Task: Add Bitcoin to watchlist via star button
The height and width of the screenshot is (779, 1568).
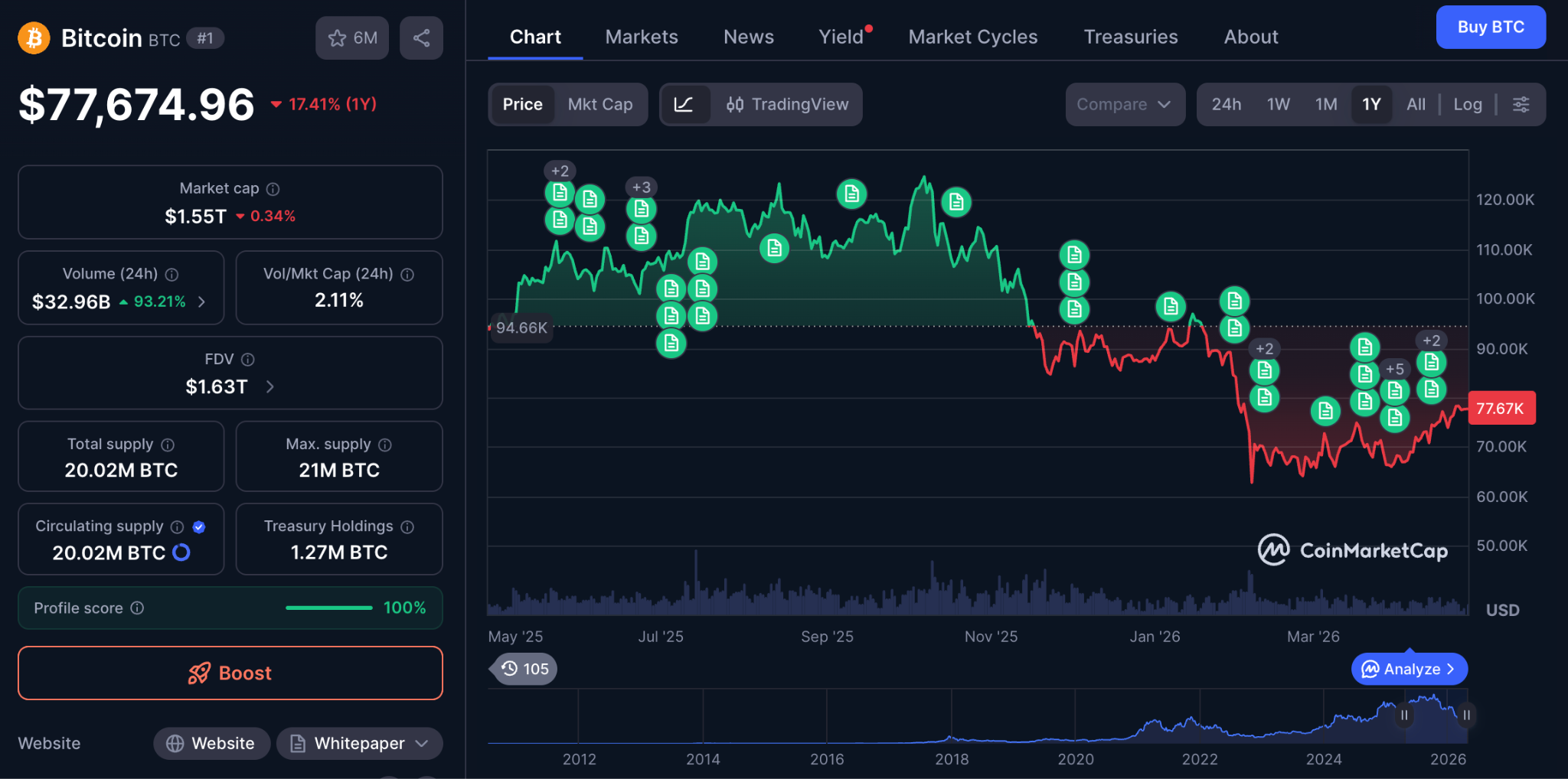Action: click(x=352, y=38)
